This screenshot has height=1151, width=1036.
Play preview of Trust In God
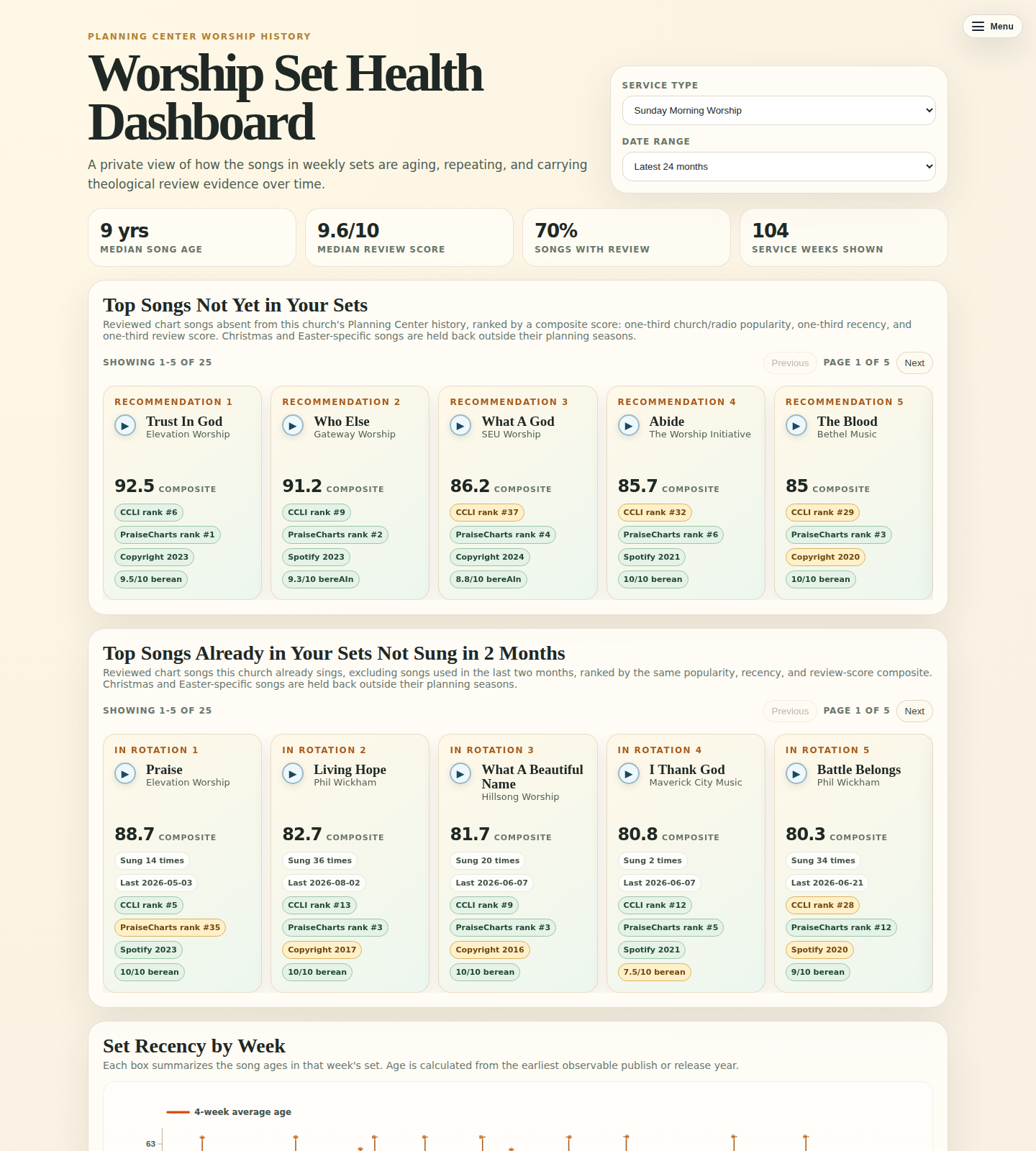125,426
